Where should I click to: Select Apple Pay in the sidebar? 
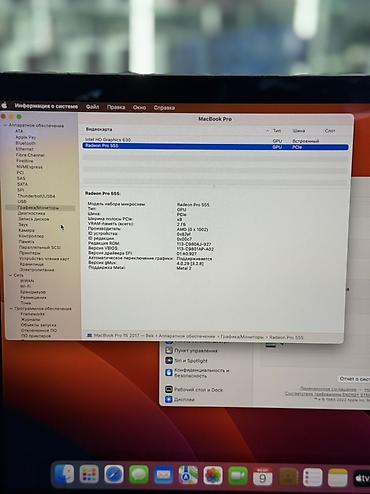(26, 137)
